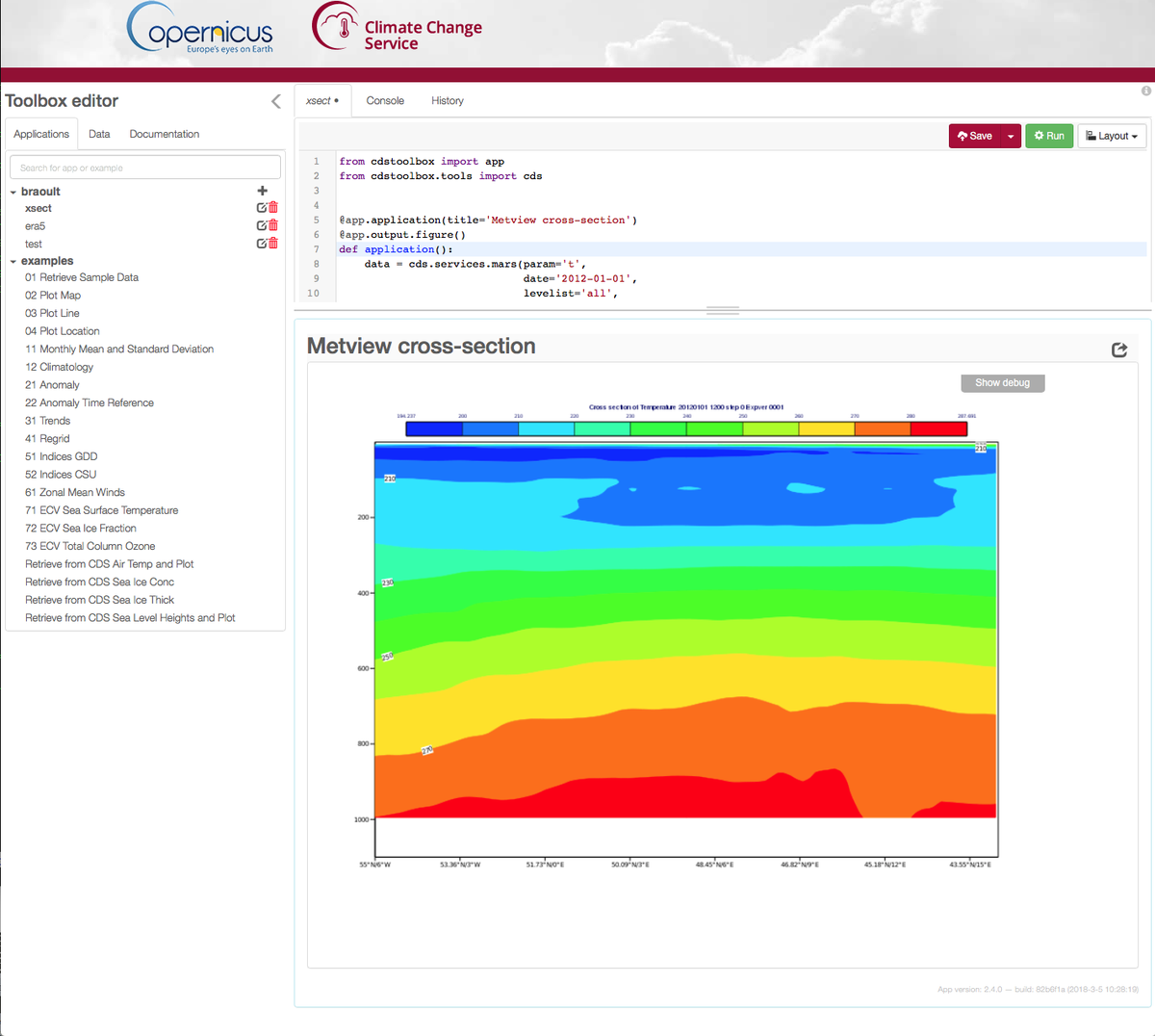Edit the test app icon
Screen dimensions: 1155x1036
[x=262, y=243]
